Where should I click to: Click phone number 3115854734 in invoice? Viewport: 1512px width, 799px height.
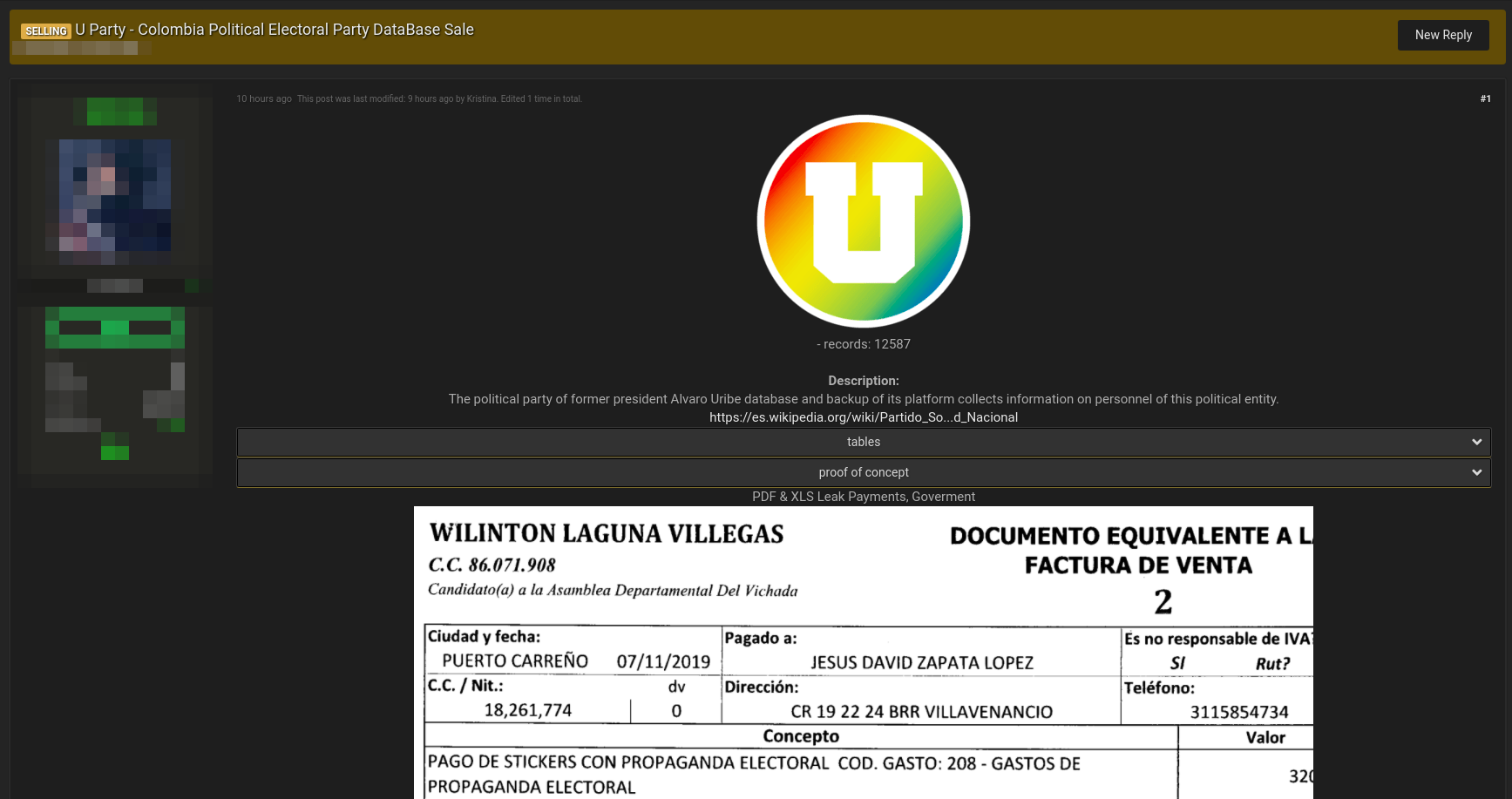1239,712
